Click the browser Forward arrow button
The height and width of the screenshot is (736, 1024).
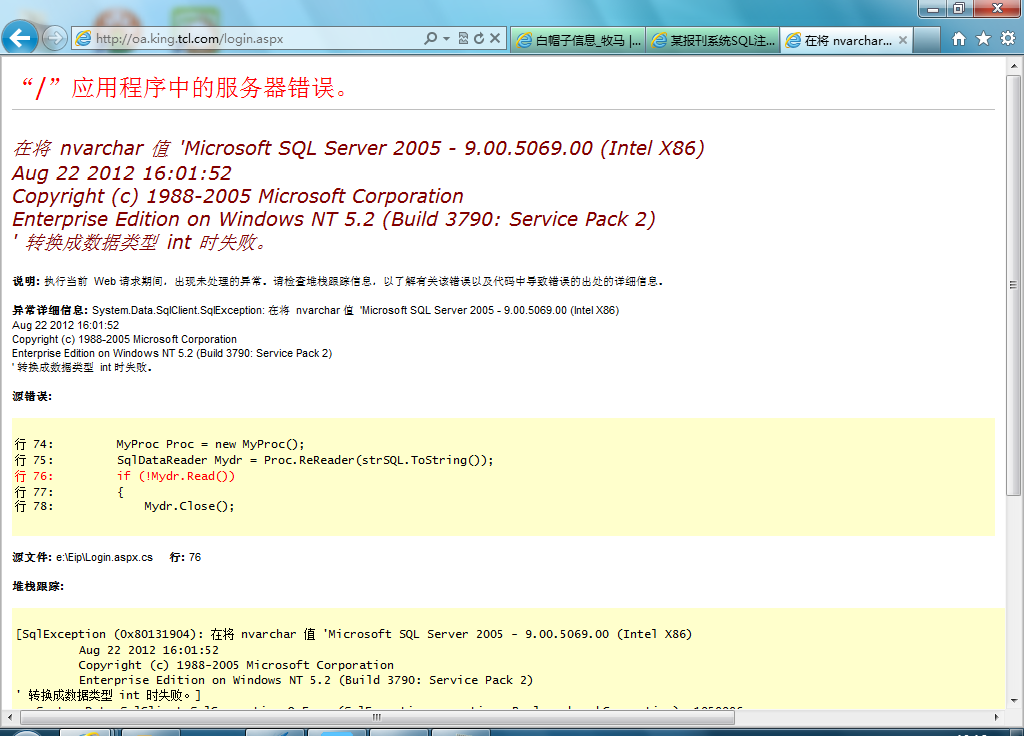55,39
